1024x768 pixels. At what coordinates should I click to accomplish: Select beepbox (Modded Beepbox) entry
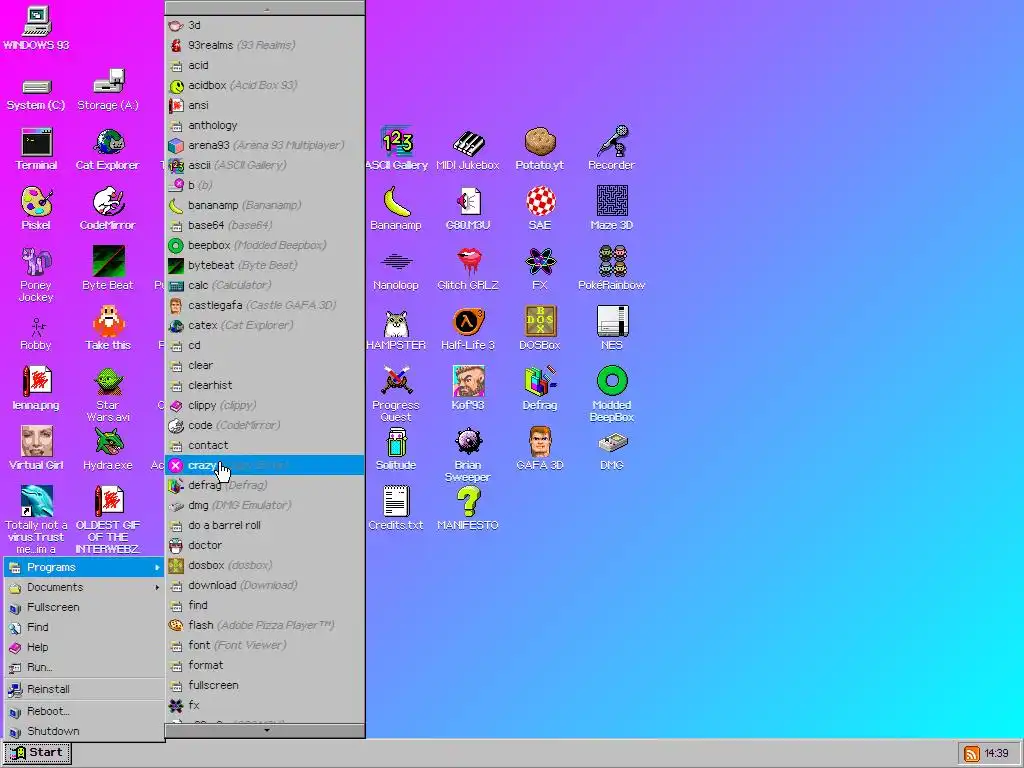(x=265, y=246)
